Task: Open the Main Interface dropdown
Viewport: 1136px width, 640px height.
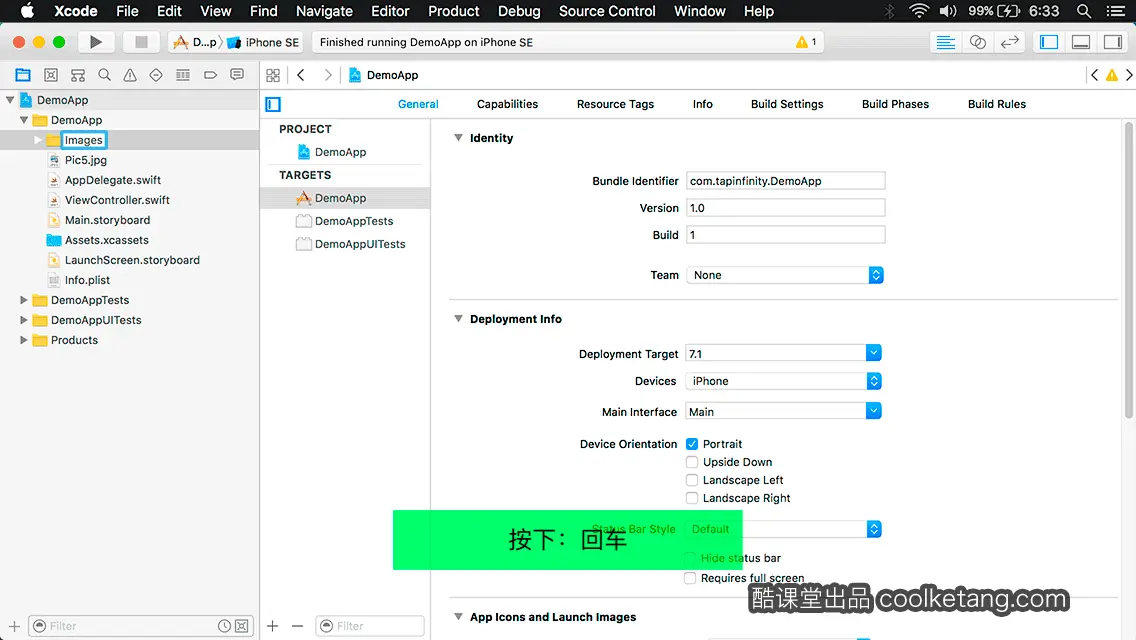Action: click(873, 411)
